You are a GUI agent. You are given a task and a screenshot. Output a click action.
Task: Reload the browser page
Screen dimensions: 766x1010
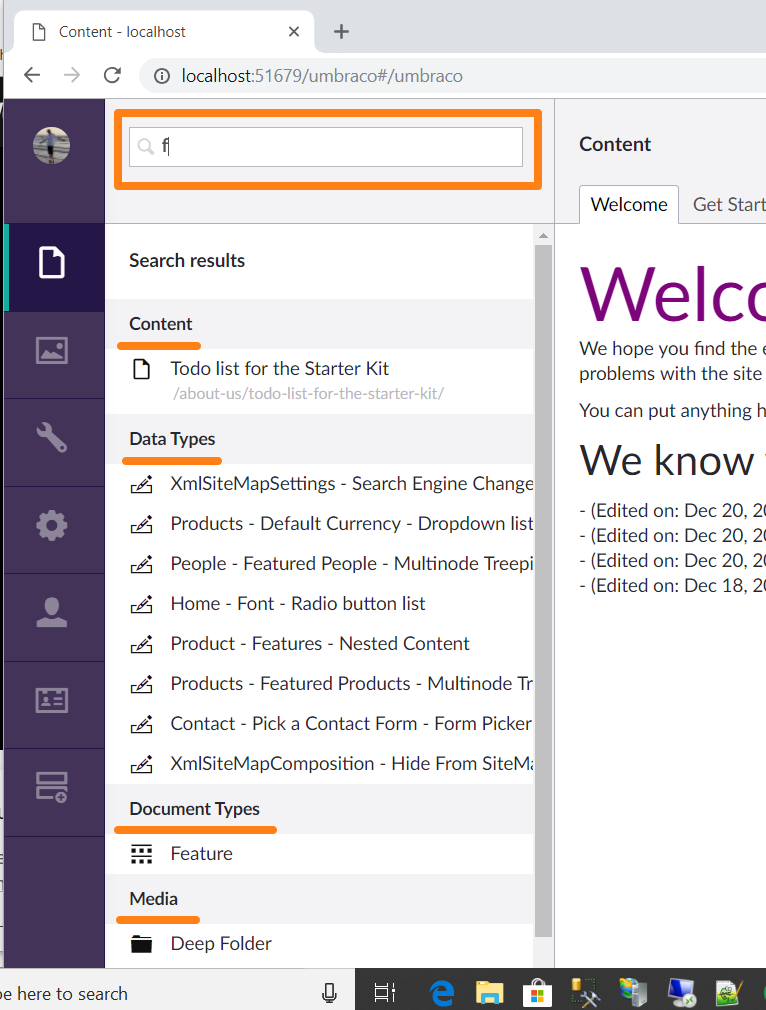tap(113, 75)
